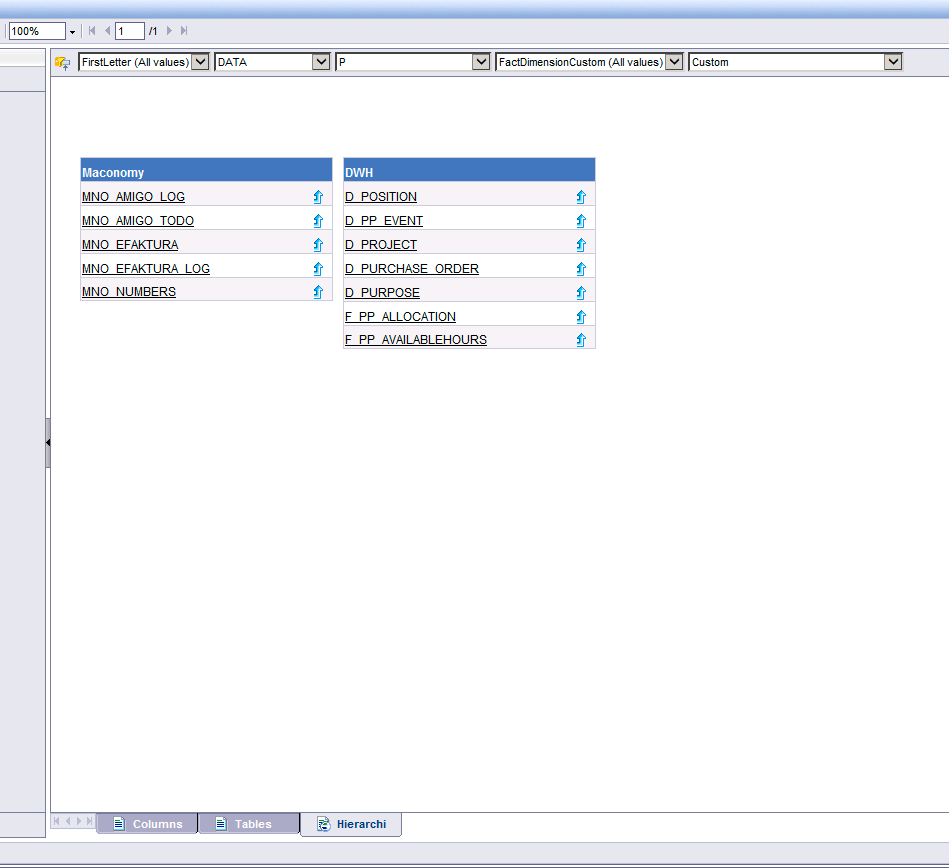Click the upload arrow beside F_PP_AVAILABLEHOURS

point(580,339)
